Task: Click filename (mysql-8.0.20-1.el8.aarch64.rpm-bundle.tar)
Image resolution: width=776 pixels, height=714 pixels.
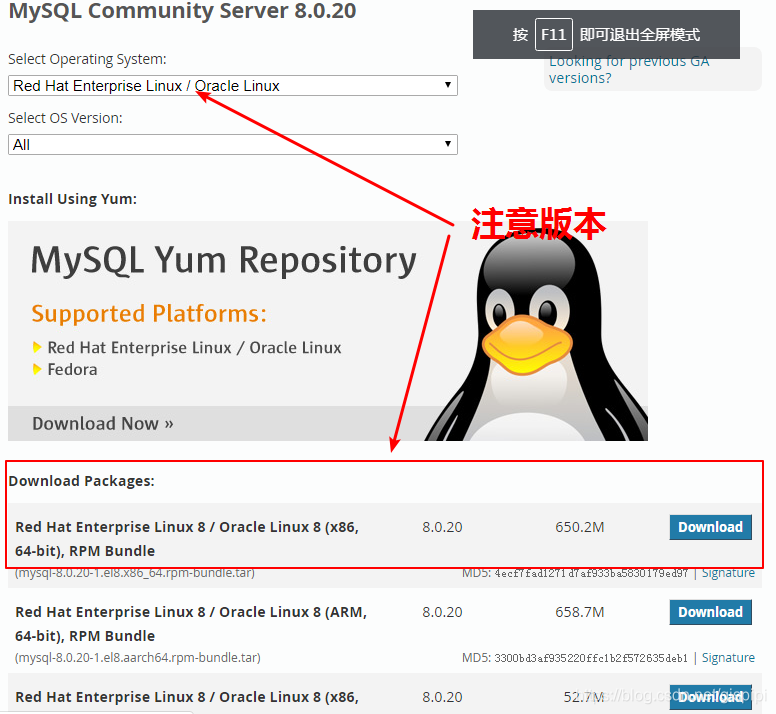Action: point(138,658)
